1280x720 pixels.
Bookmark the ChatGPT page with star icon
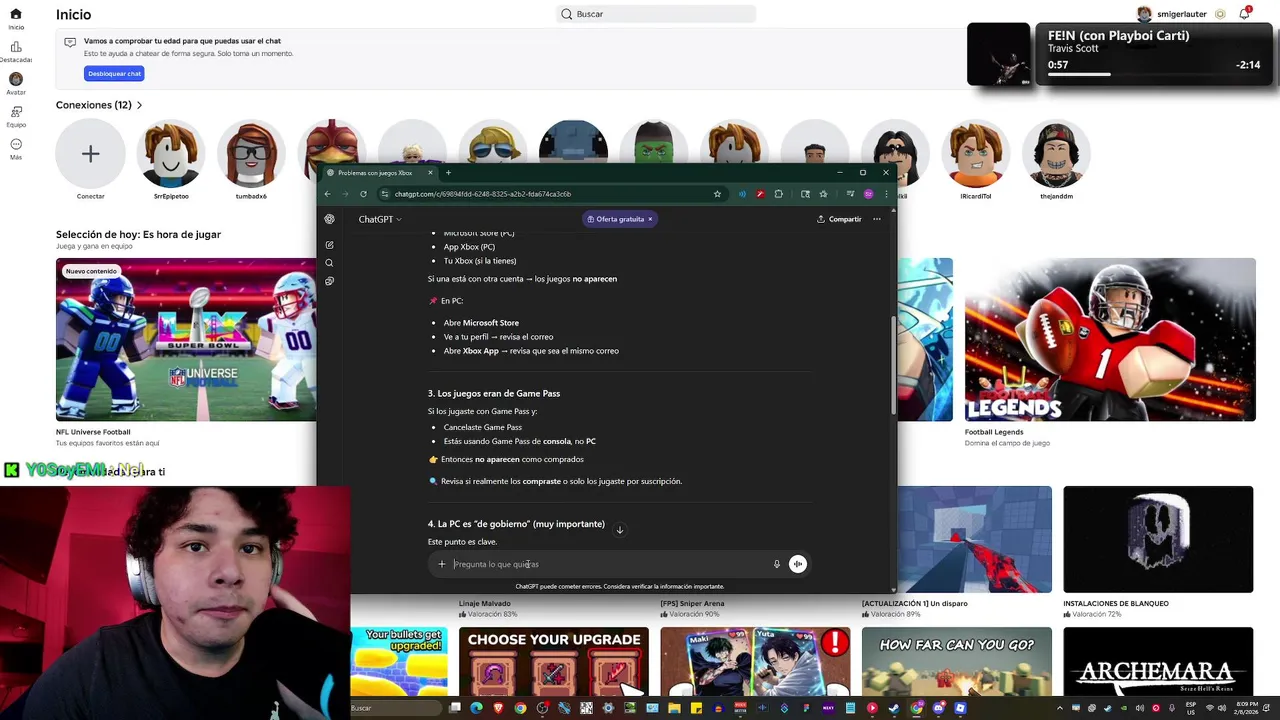point(717,194)
